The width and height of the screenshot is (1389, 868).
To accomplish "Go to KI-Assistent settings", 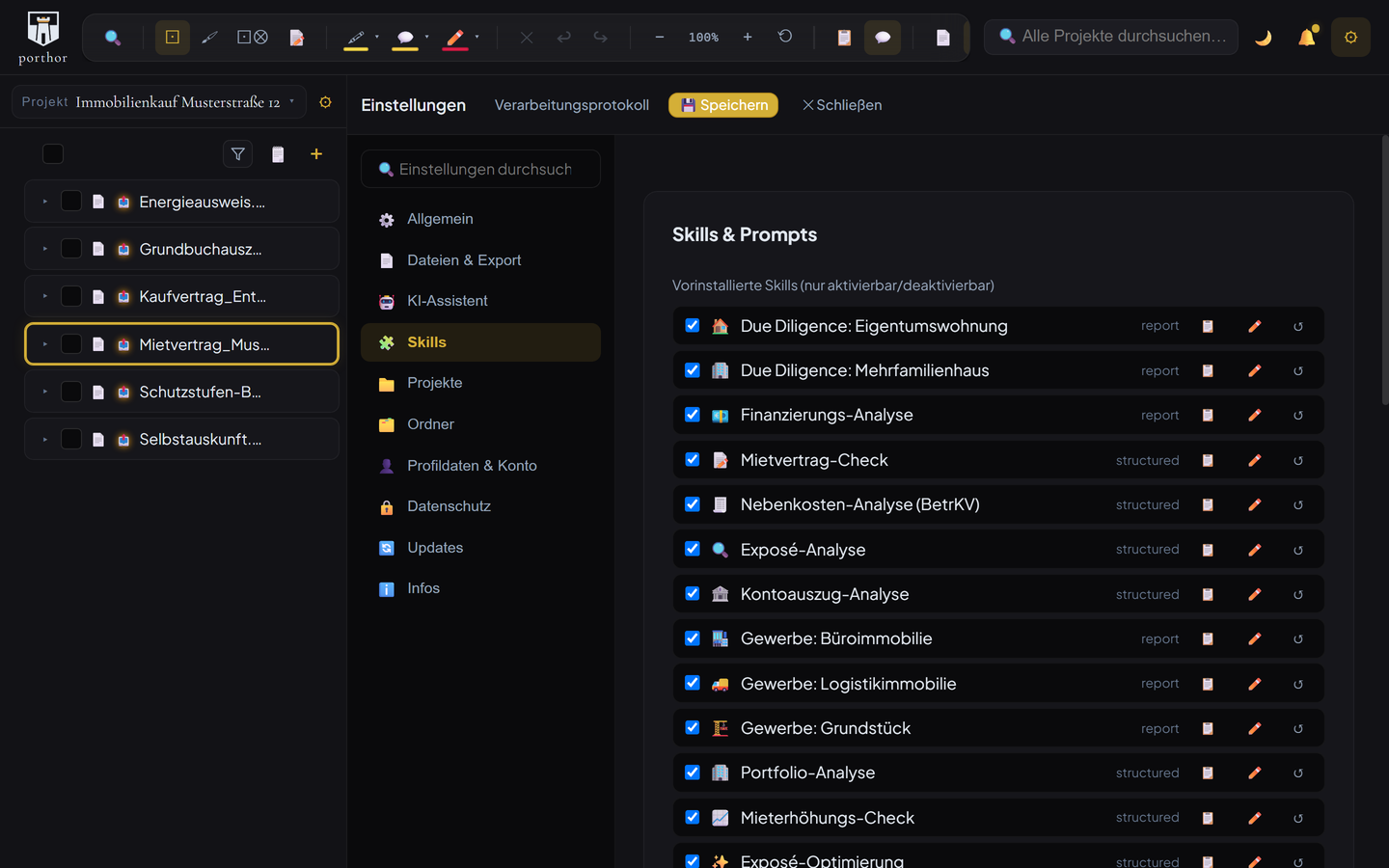I will [480, 301].
